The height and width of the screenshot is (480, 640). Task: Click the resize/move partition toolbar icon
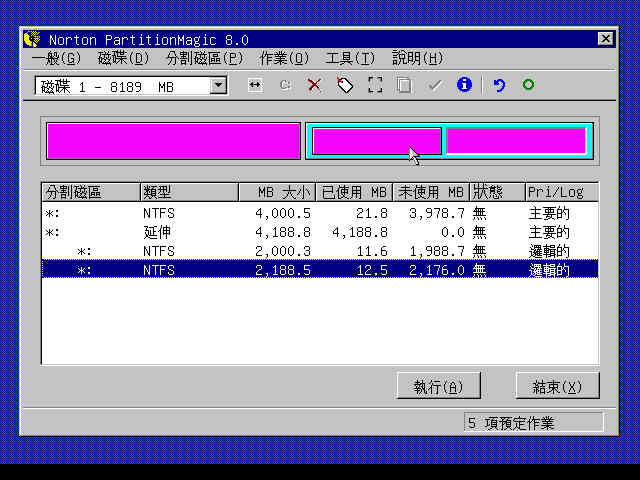(x=255, y=86)
